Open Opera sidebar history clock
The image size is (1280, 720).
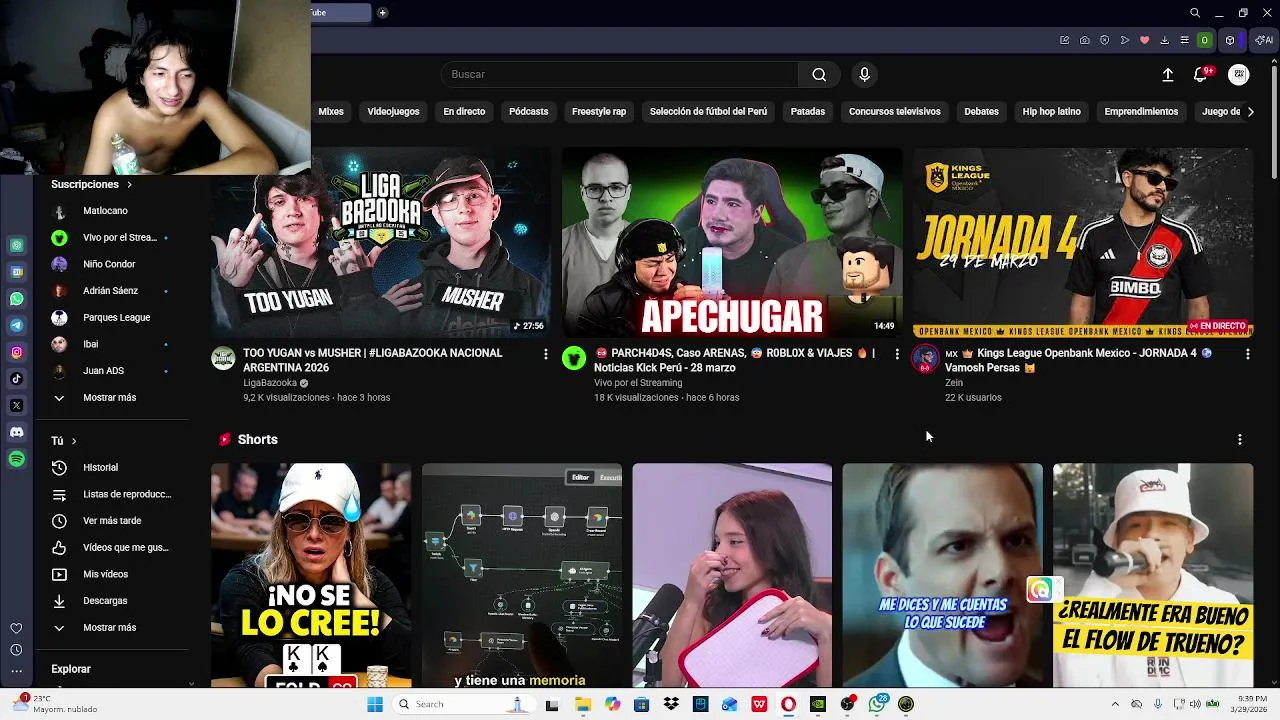pyautogui.click(x=16, y=650)
